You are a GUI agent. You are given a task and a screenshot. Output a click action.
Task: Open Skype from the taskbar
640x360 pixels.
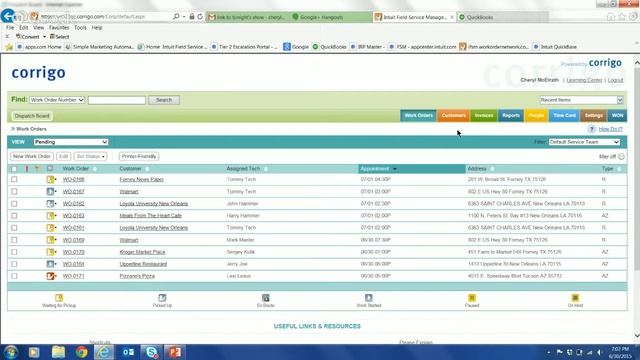(x=151, y=352)
